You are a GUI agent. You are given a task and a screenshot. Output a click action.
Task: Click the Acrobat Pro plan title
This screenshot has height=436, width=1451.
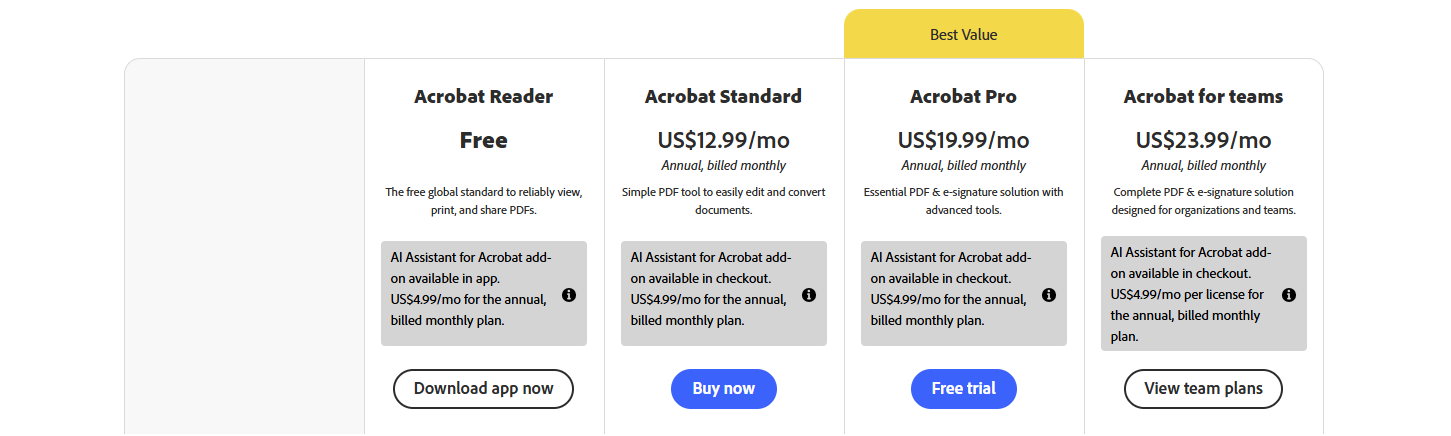tap(963, 97)
